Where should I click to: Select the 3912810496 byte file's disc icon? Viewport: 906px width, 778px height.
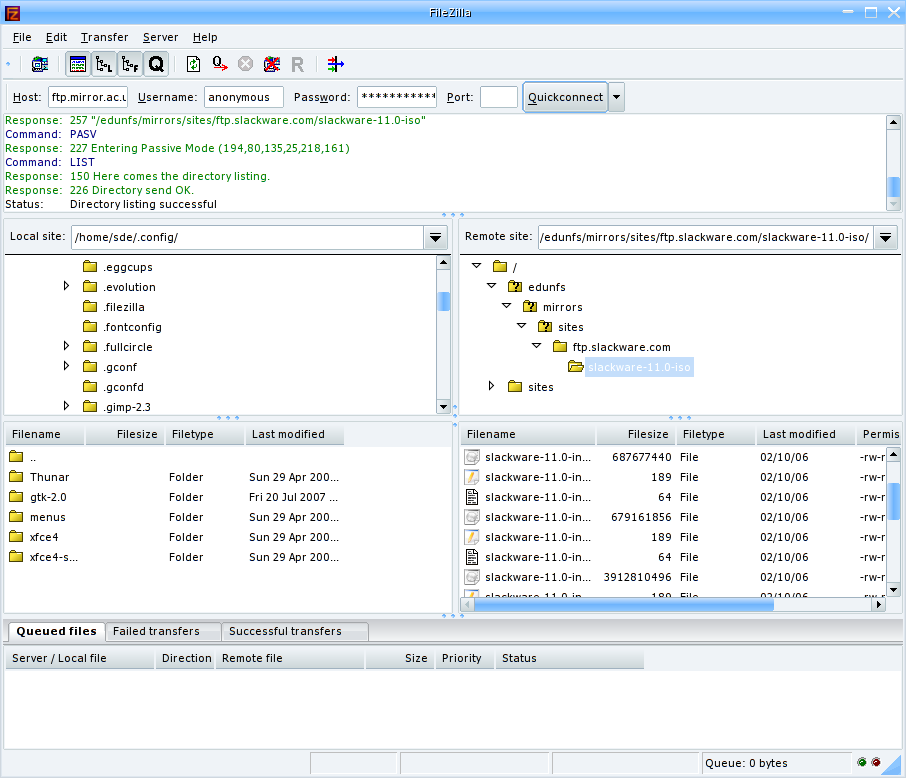coord(472,577)
